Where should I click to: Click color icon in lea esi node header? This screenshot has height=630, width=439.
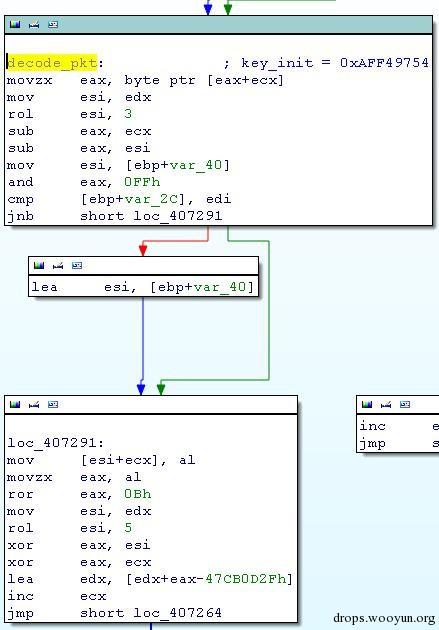39,265
